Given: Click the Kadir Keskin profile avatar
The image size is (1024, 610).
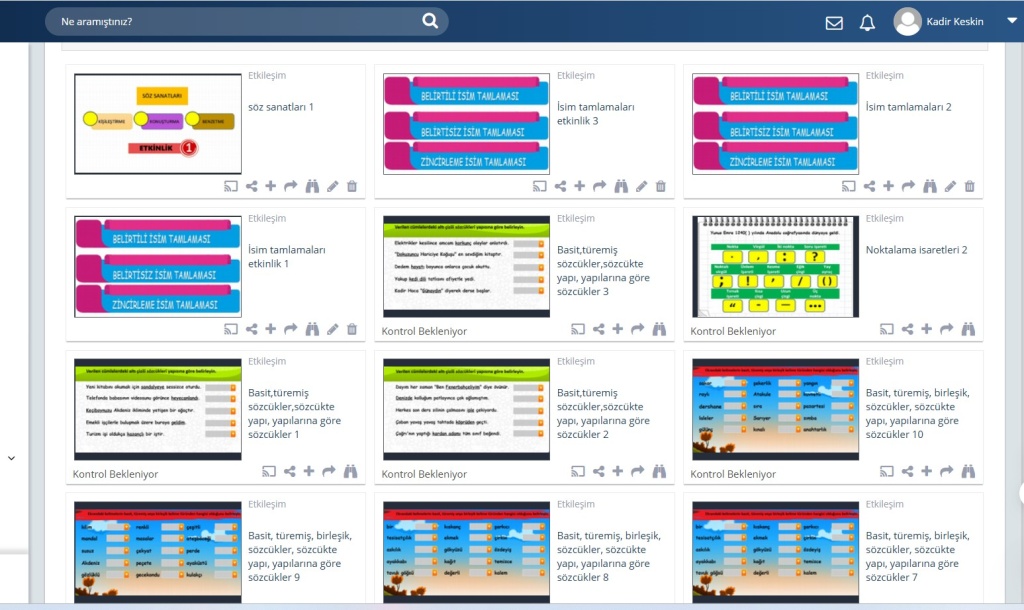Looking at the screenshot, I should [907, 22].
